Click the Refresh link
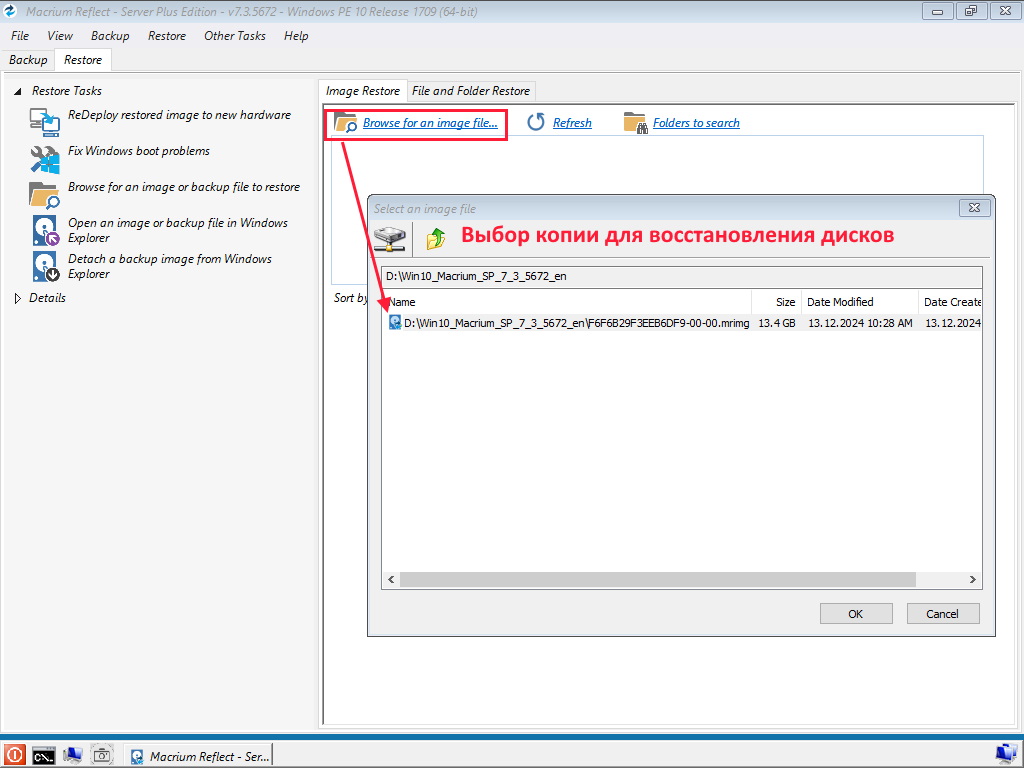The height and width of the screenshot is (768, 1024). point(572,123)
